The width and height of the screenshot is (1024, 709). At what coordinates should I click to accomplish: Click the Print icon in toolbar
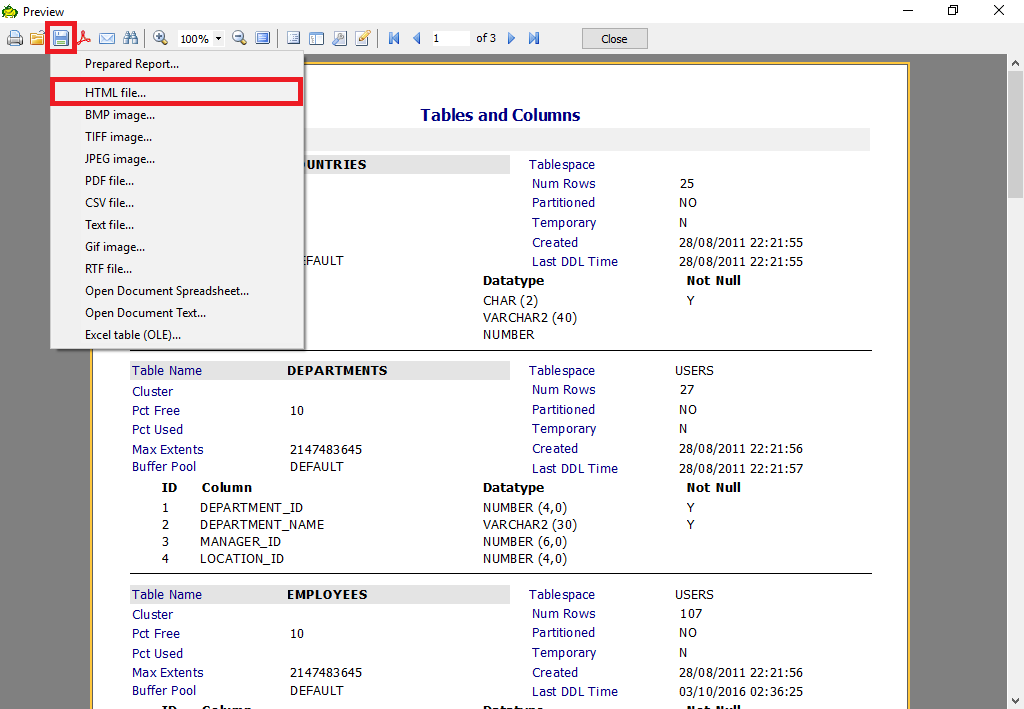tap(15, 39)
